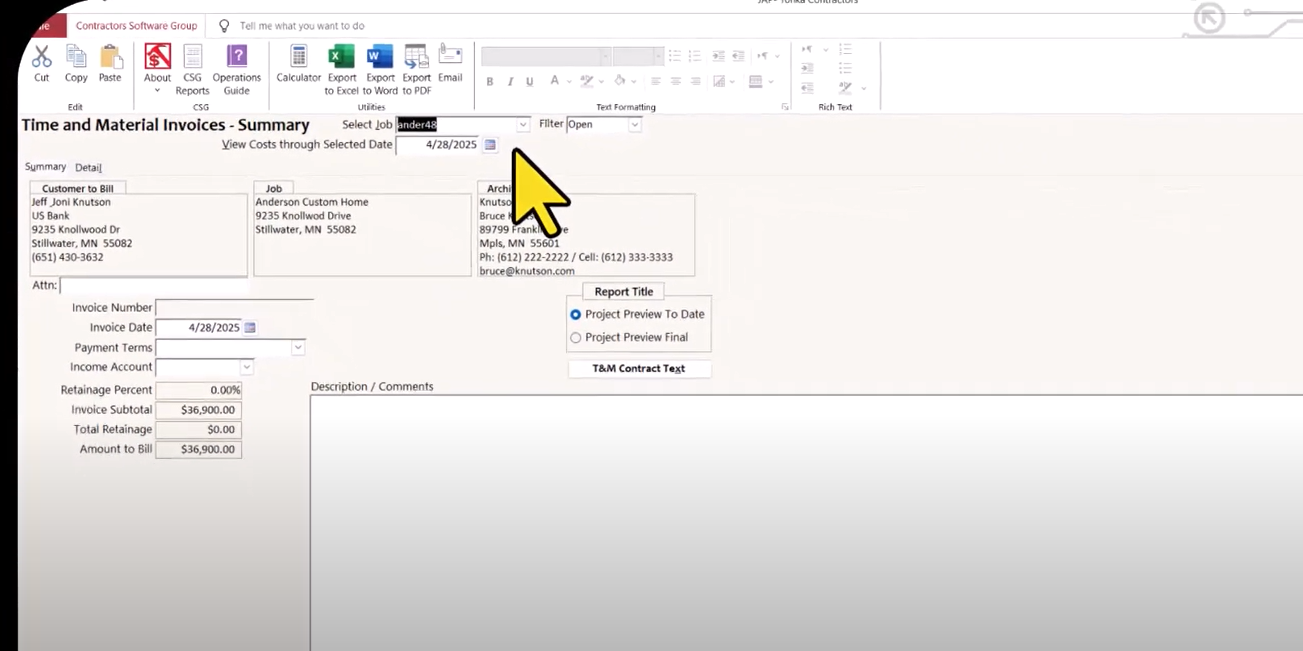Open the Calculator utility
Viewport: 1303px width, 651px height.
[x=298, y=66]
